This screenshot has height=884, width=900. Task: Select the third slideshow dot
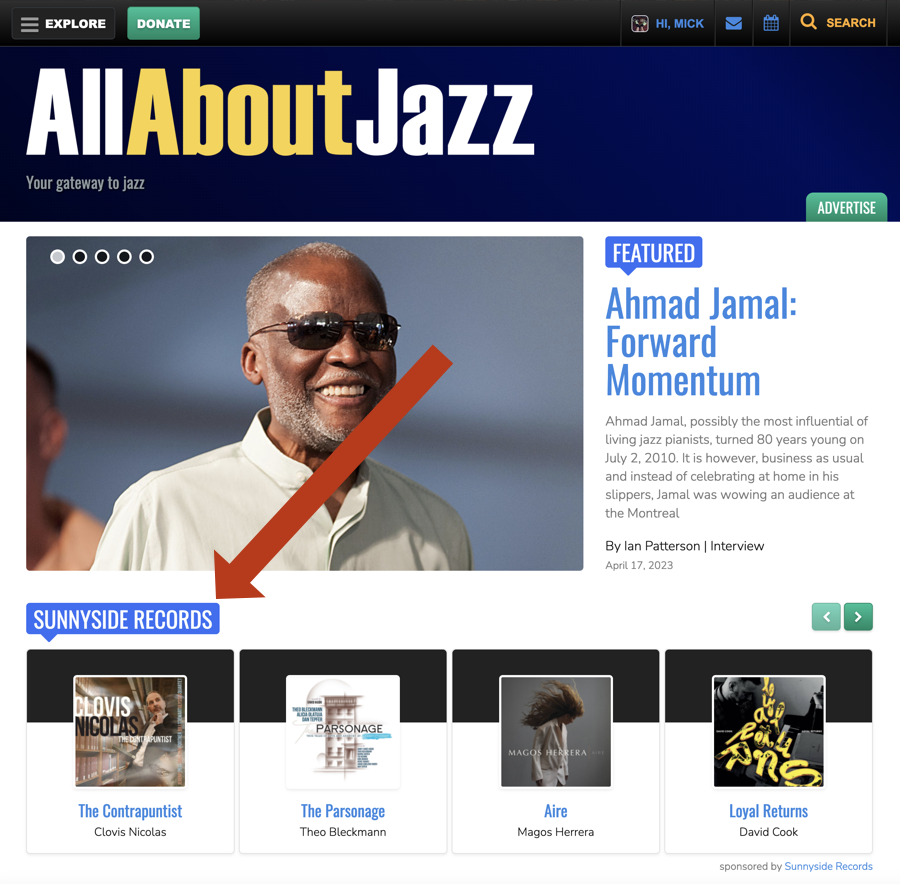click(x=102, y=257)
